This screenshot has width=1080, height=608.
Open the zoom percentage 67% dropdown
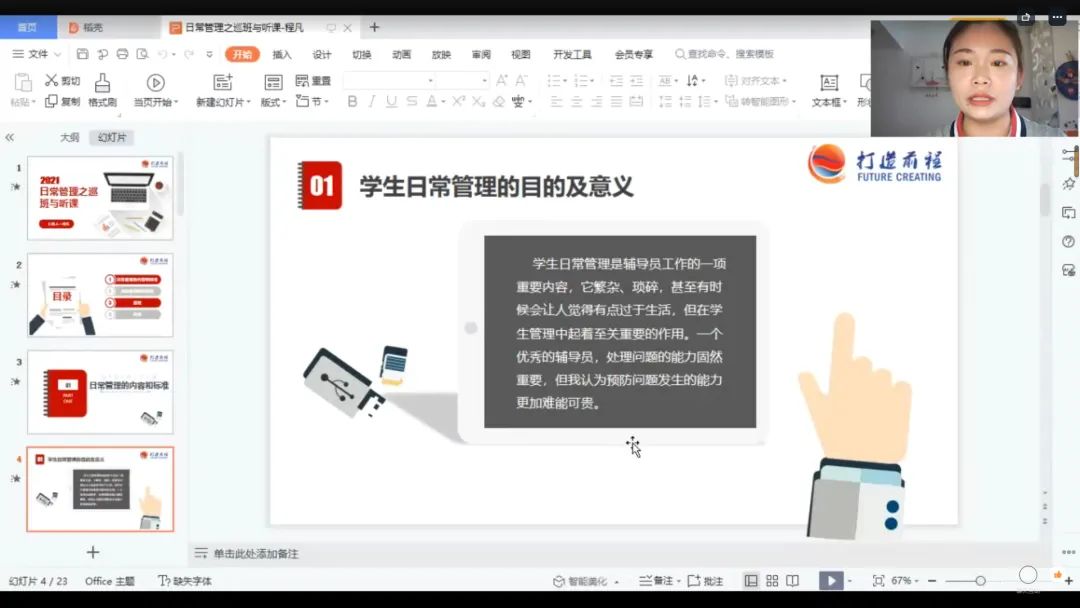click(x=905, y=581)
